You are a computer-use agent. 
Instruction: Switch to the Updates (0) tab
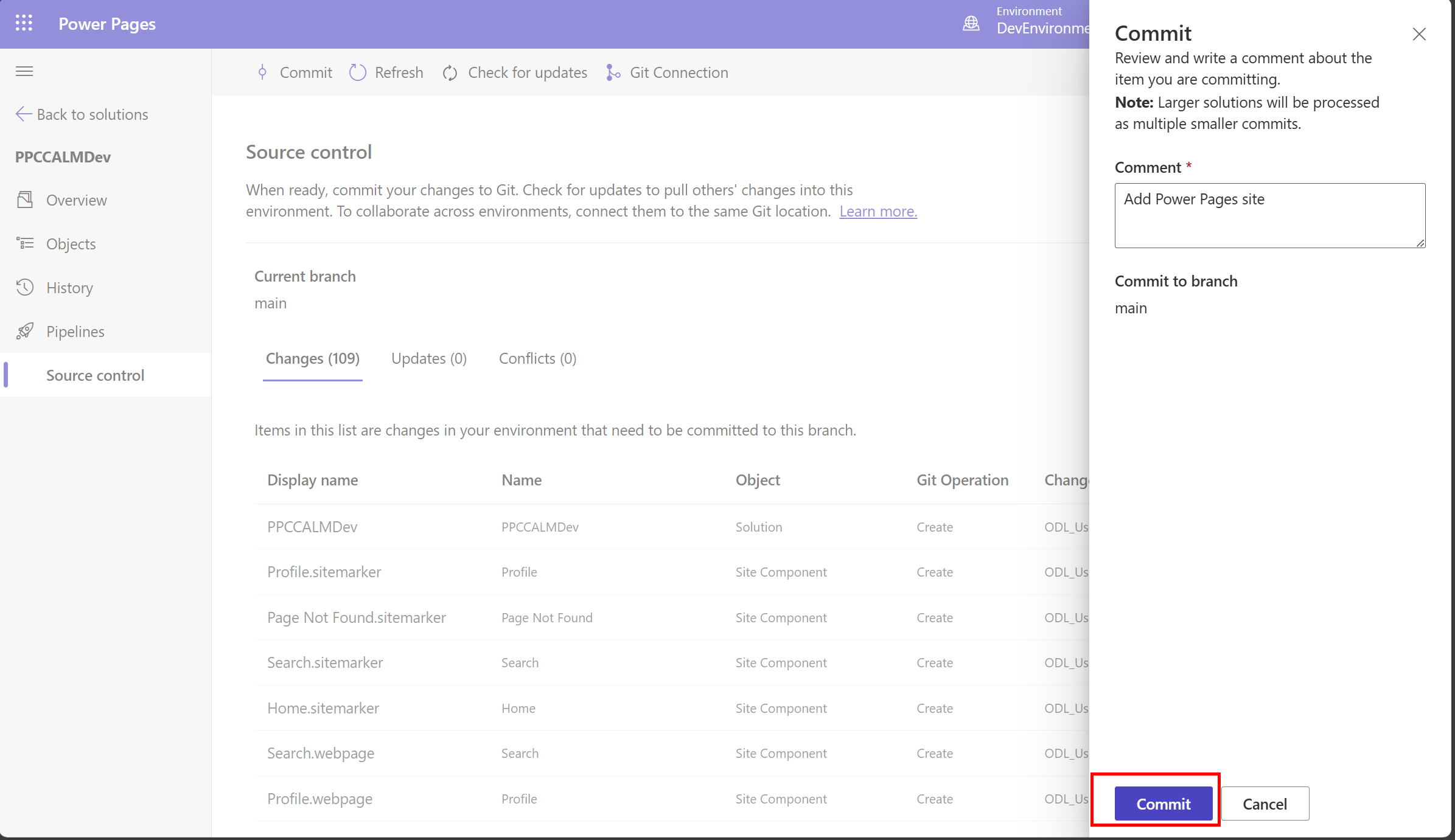coord(428,359)
